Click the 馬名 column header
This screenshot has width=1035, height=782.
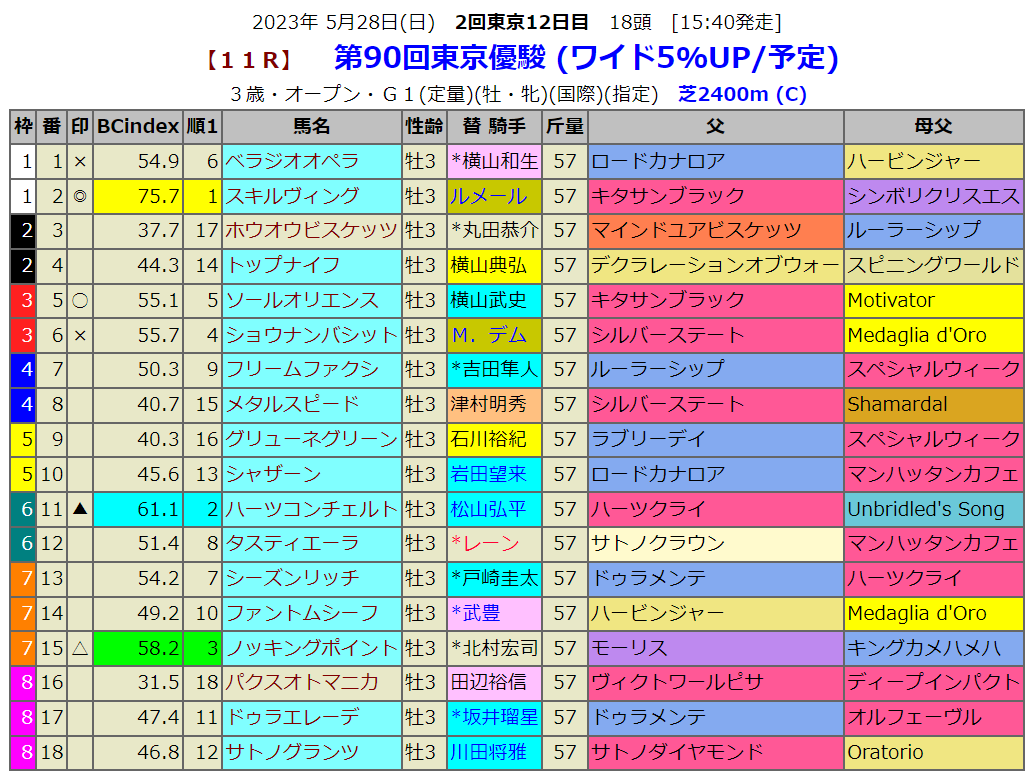pos(311,126)
